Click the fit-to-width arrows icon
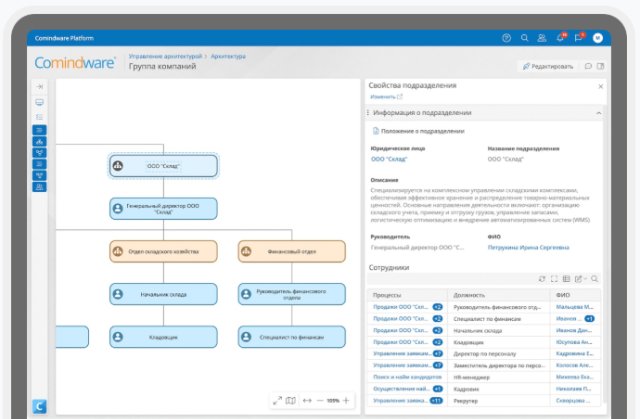This screenshot has height=419, width=640. click(x=307, y=401)
